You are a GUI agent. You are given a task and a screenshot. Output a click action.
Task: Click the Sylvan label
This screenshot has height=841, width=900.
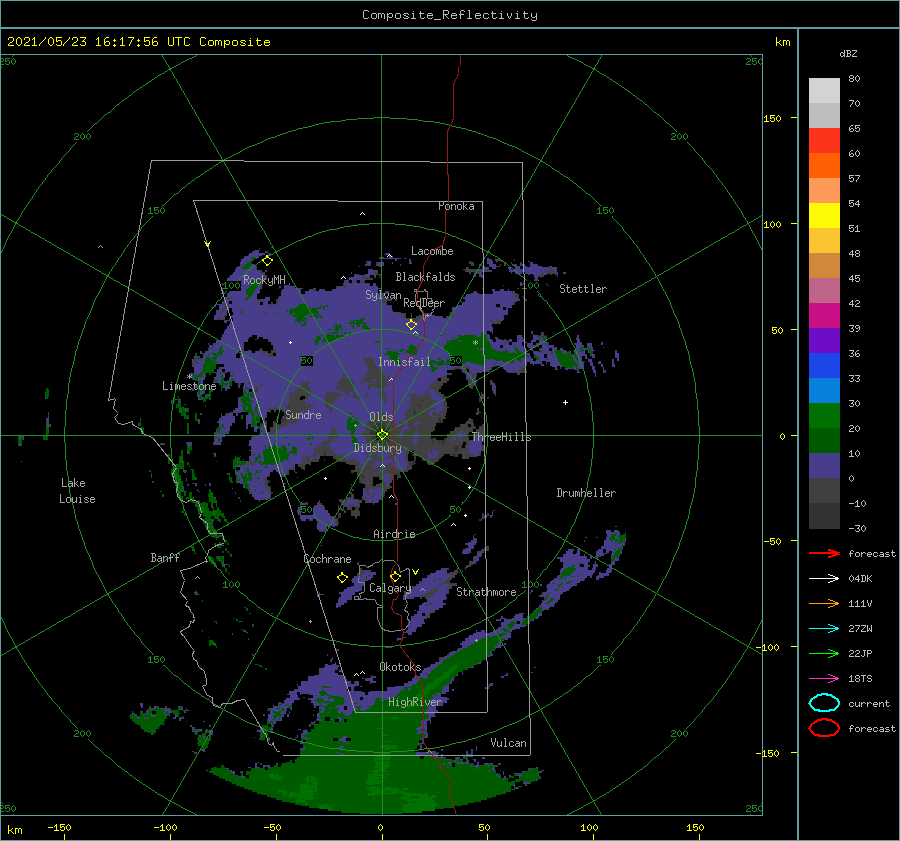pyautogui.click(x=383, y=295)
